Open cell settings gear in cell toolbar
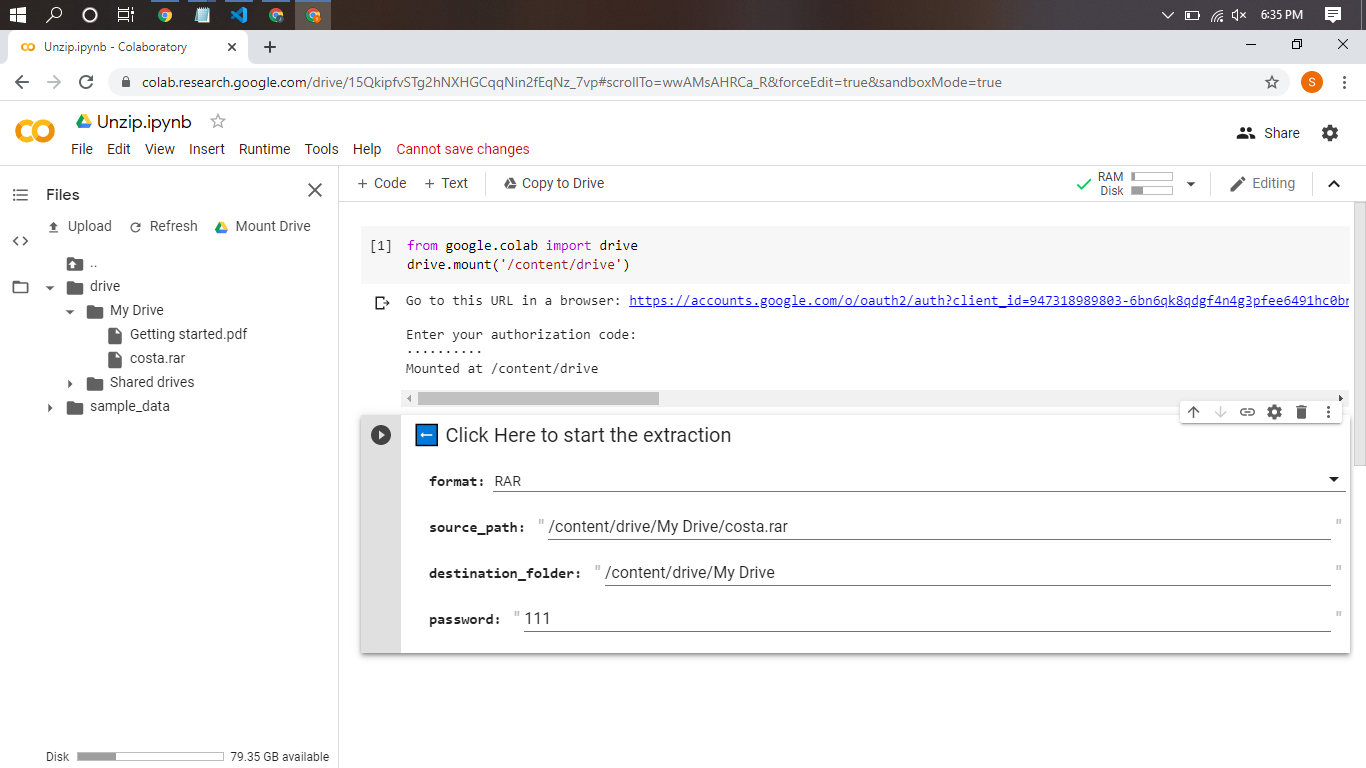 [x=1274, y=412]
